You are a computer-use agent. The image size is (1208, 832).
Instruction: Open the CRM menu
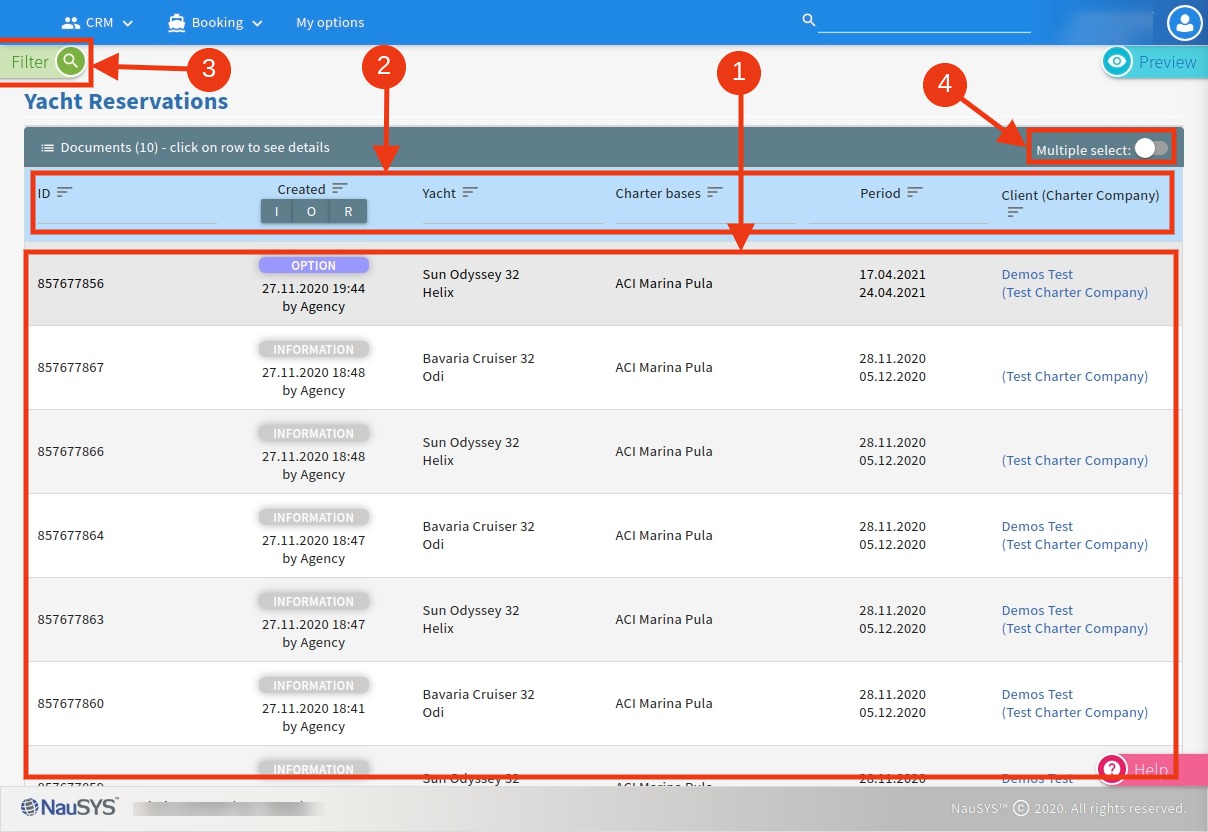97,22
